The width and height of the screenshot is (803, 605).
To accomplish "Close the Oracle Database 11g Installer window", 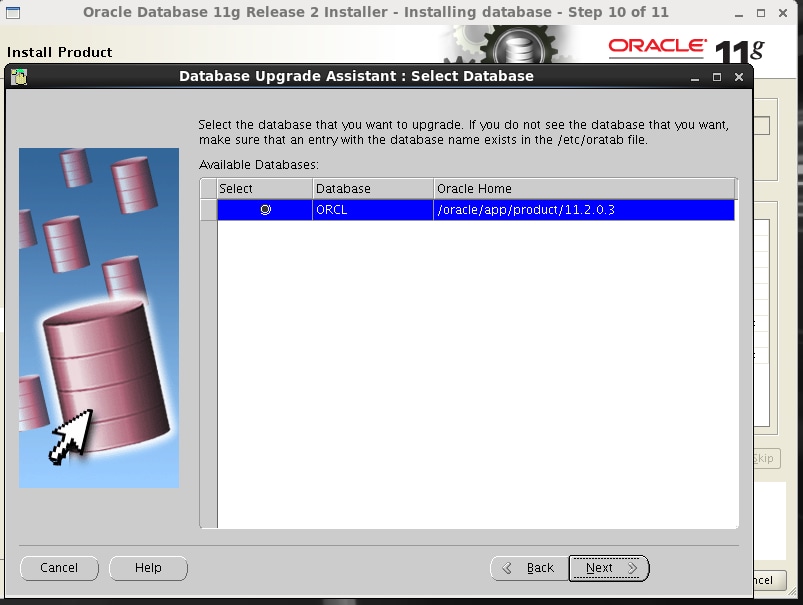I will [x=783, y=13].
